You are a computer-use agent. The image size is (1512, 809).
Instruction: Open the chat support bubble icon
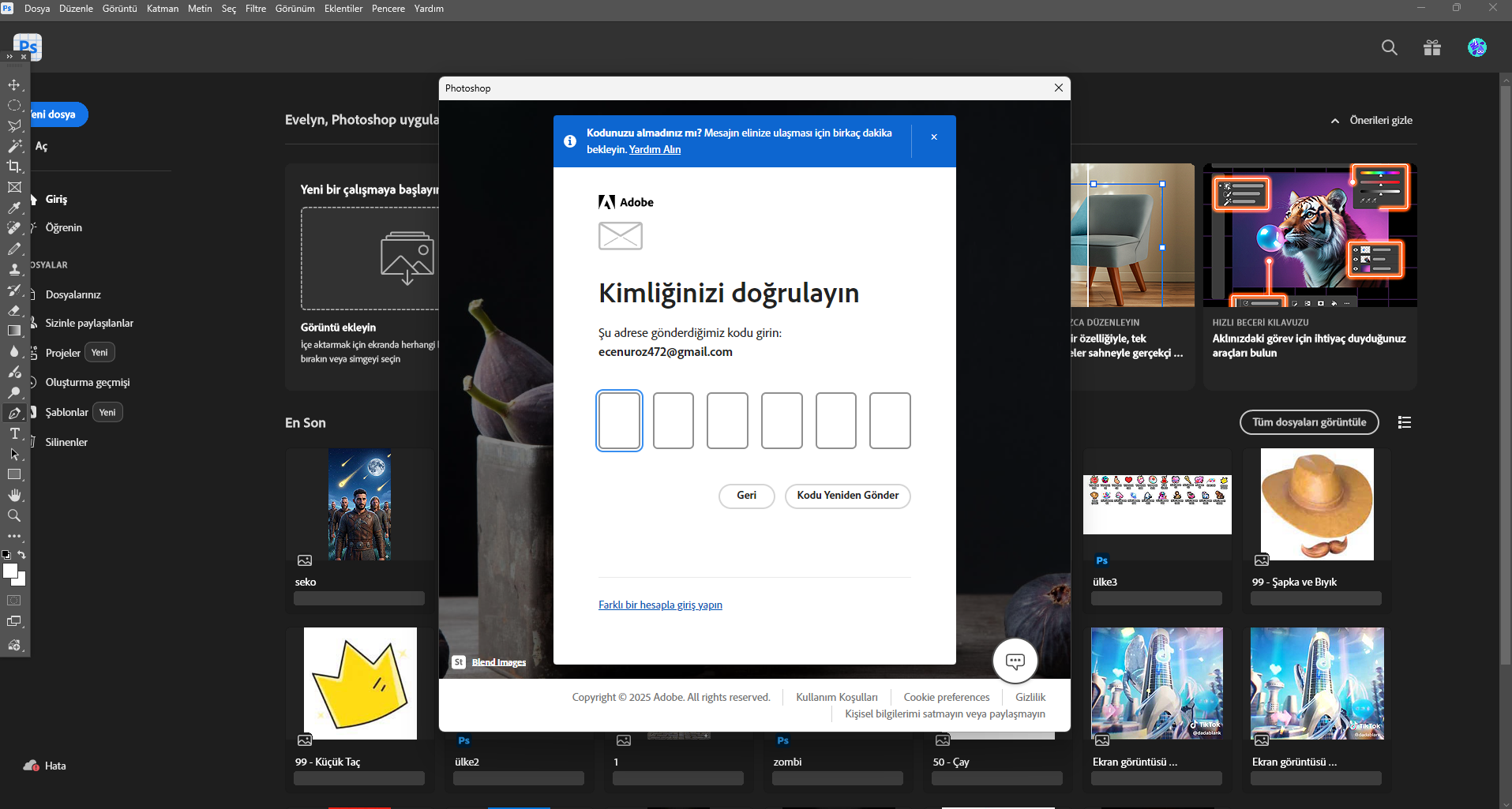pyautogui.click(x=1015, y=661)
